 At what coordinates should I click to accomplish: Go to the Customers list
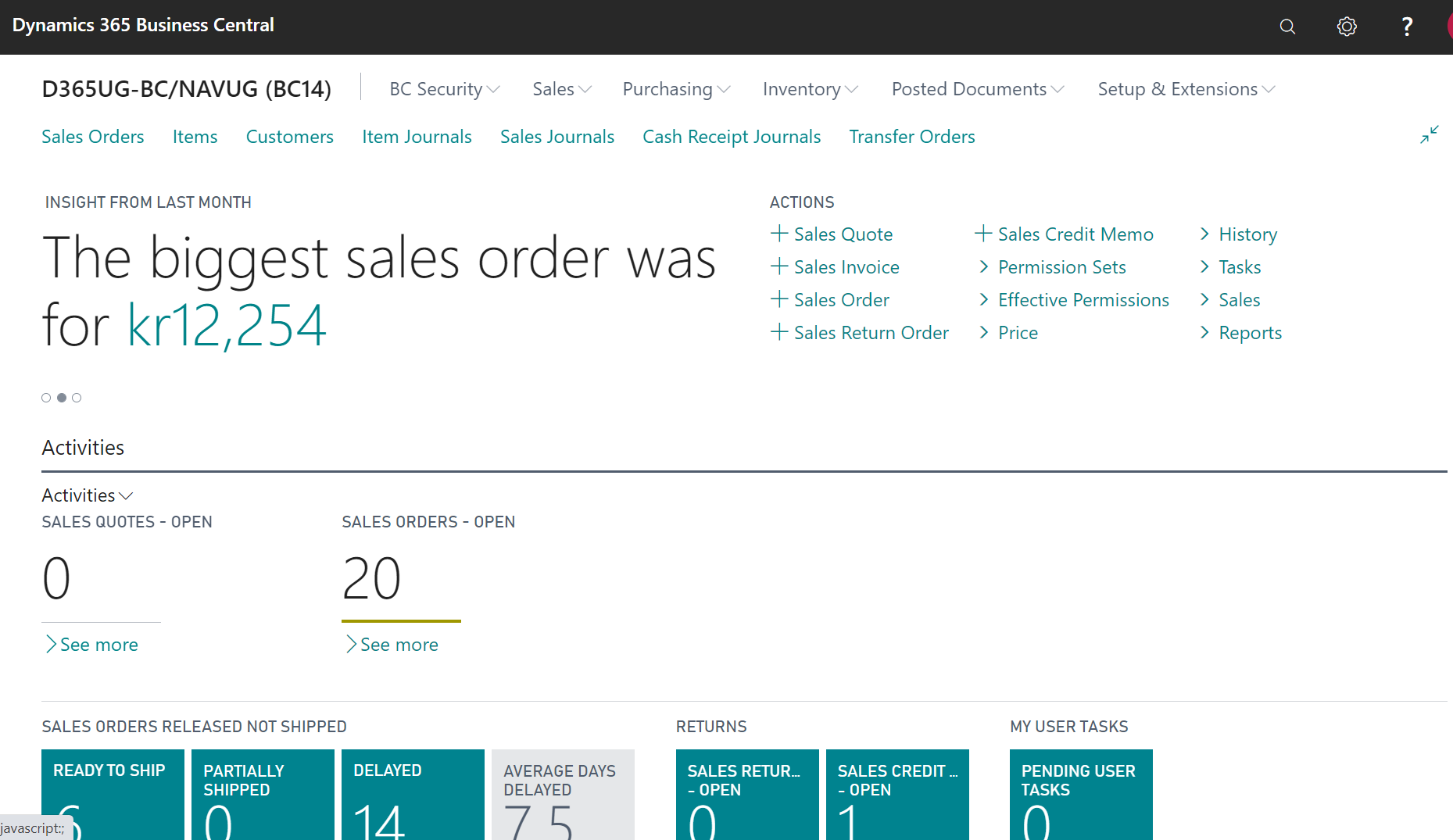290,137
